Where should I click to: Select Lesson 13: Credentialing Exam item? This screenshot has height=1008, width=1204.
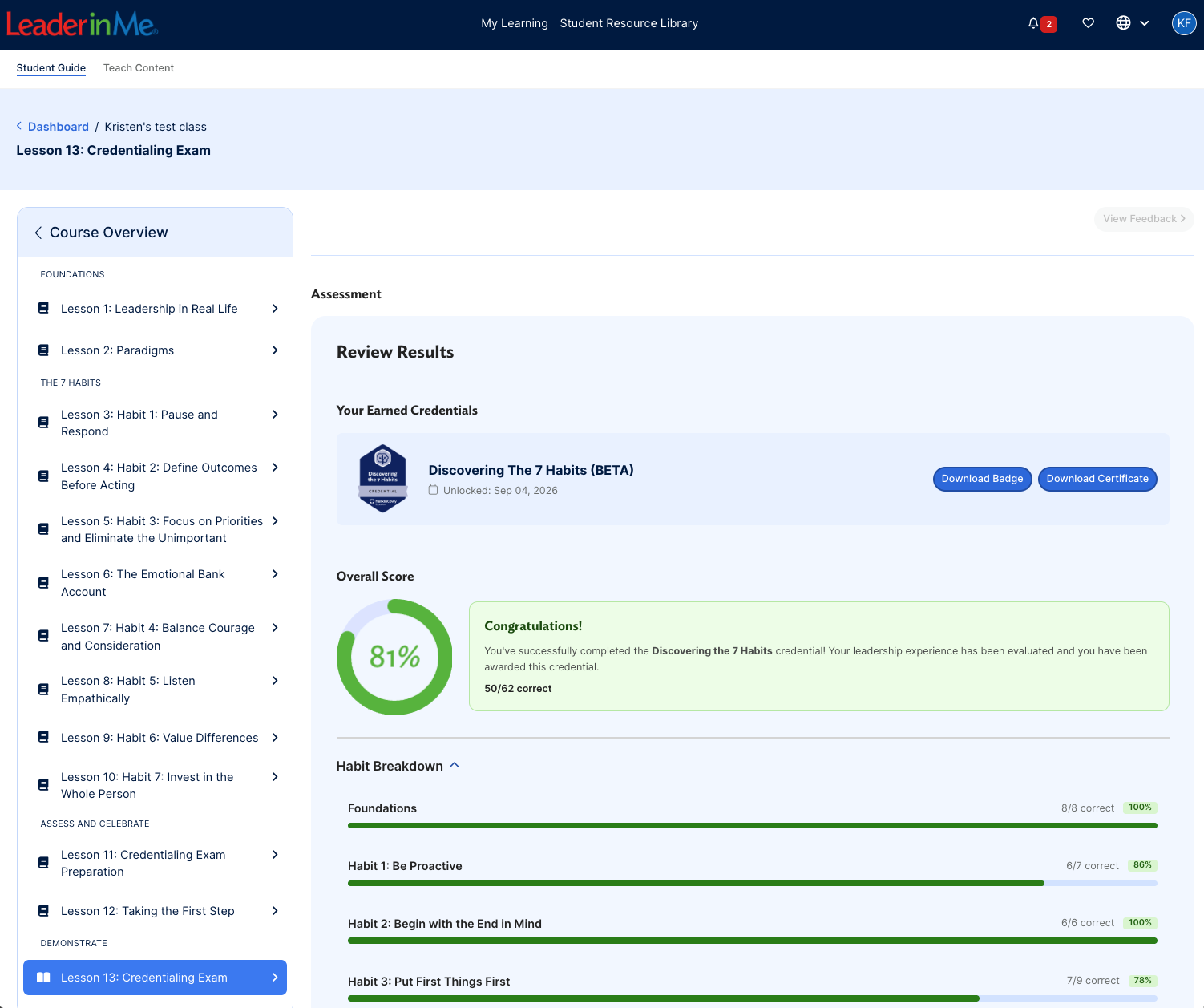click(x=156, y=978)
